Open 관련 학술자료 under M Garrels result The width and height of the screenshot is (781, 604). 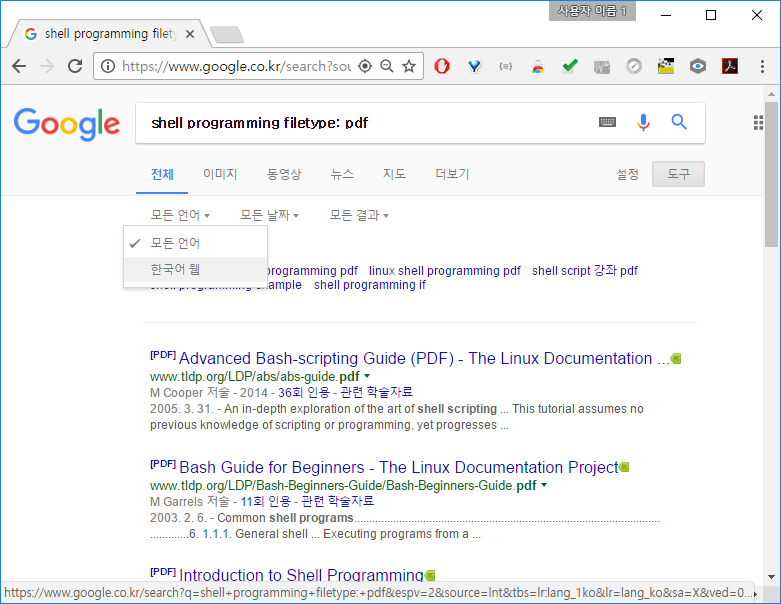coord(338,501)
